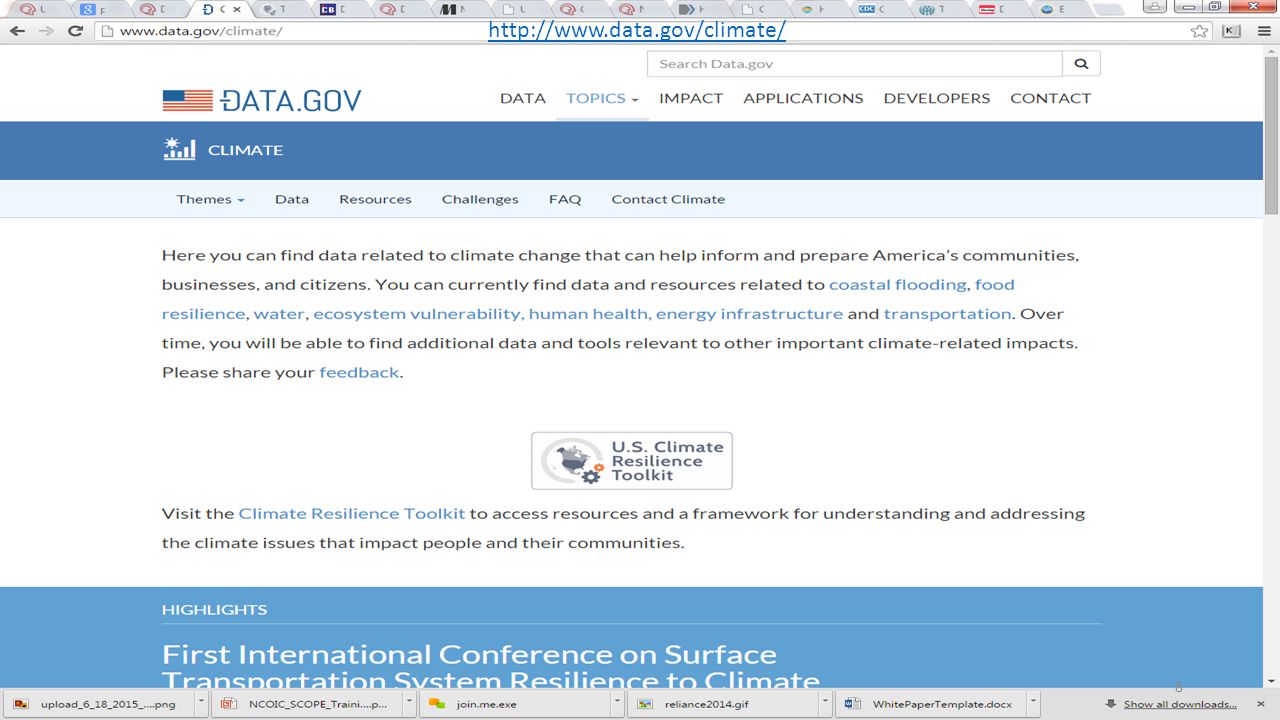Follow the ecosystem vulnerability link
1280x720 pixels.
(418, 313)
